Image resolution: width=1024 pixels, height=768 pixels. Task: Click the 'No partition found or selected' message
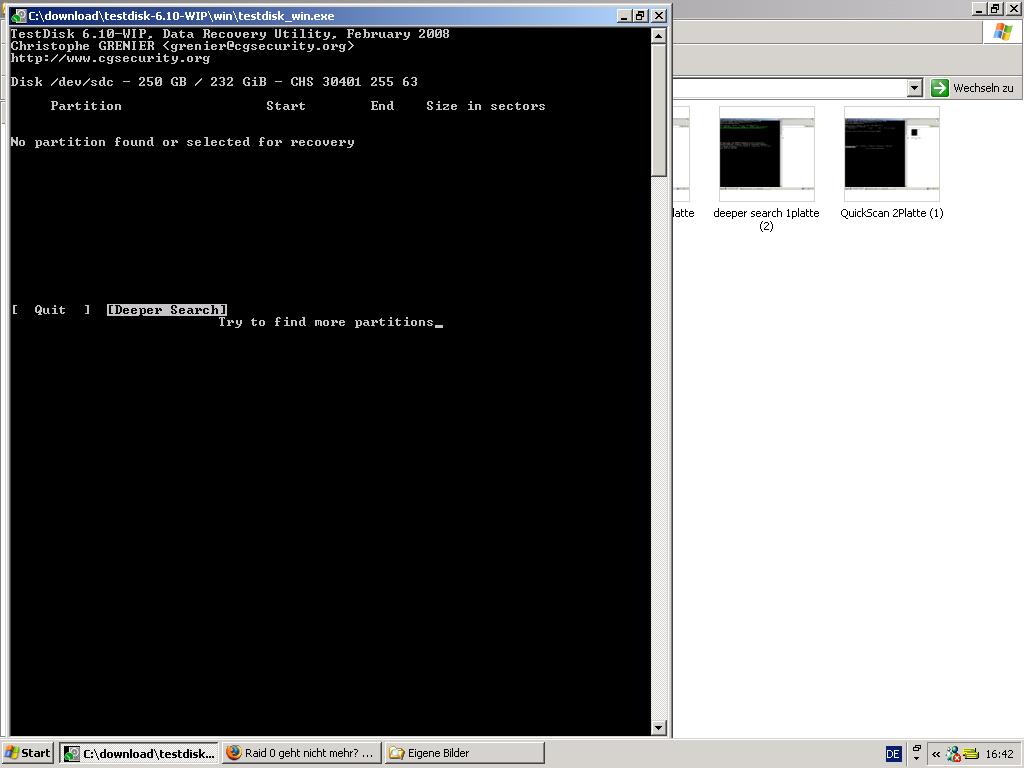(x=182, y=142)
